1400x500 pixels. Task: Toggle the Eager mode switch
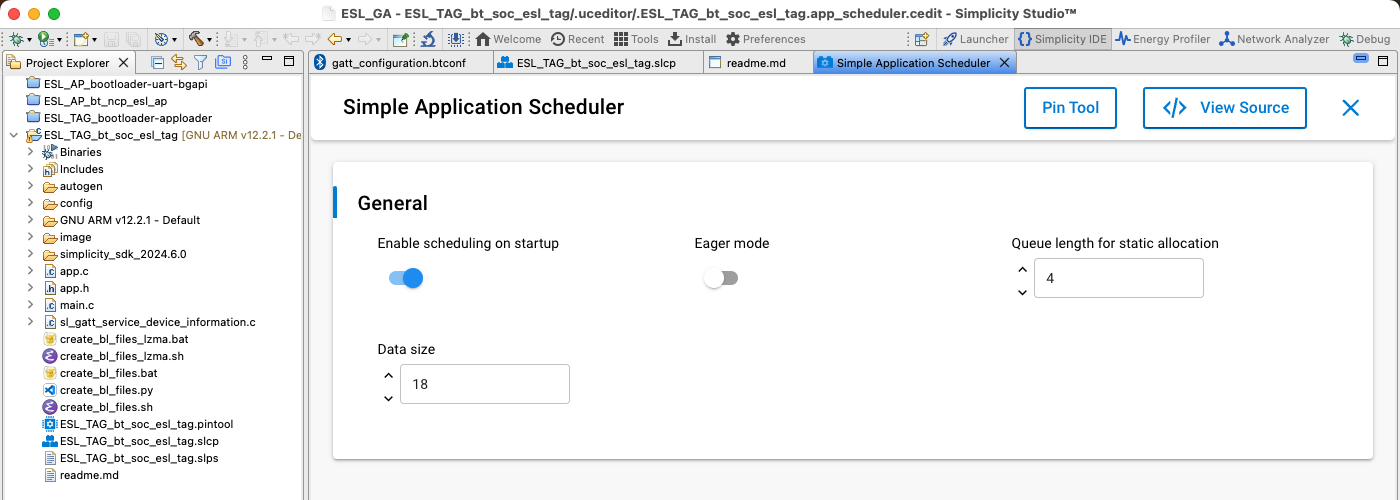click(721, 278)
